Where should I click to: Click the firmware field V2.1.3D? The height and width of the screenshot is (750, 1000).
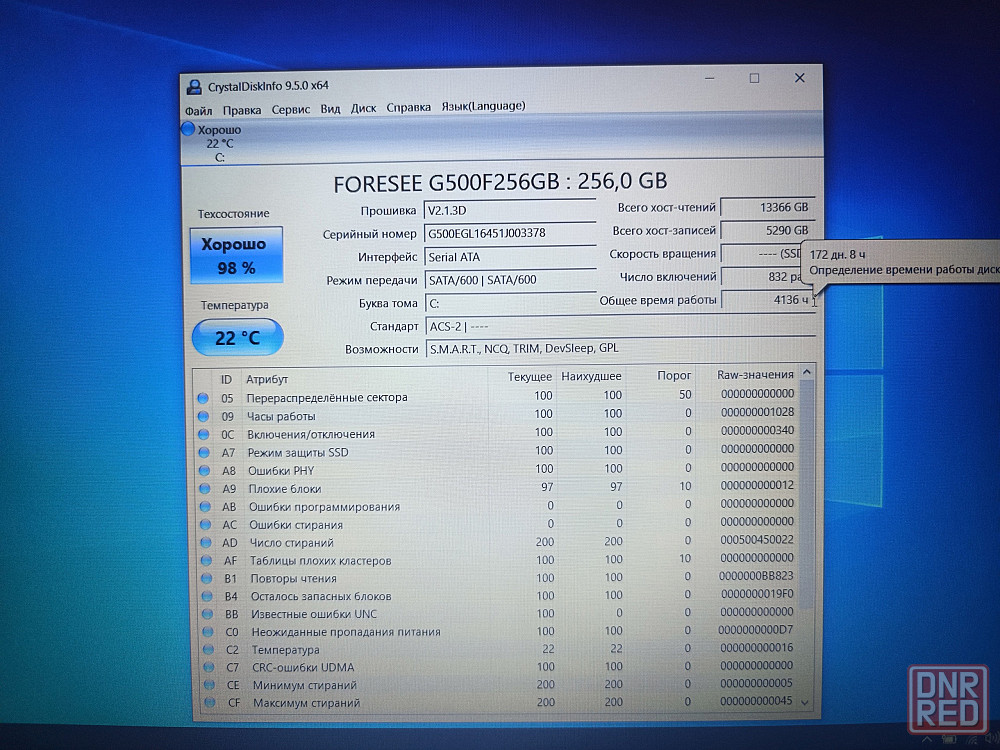pyautogui.click(x=510, y=210)
